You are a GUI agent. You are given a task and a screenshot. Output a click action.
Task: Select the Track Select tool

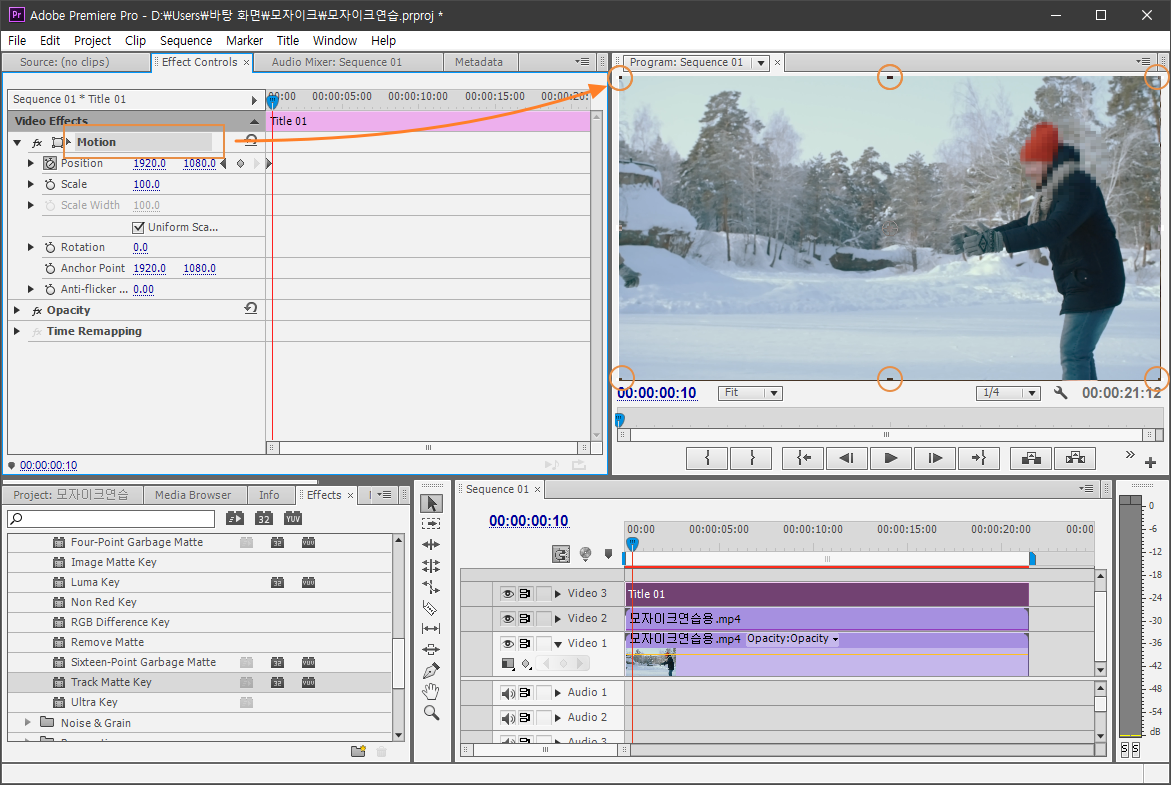[431, 524]
